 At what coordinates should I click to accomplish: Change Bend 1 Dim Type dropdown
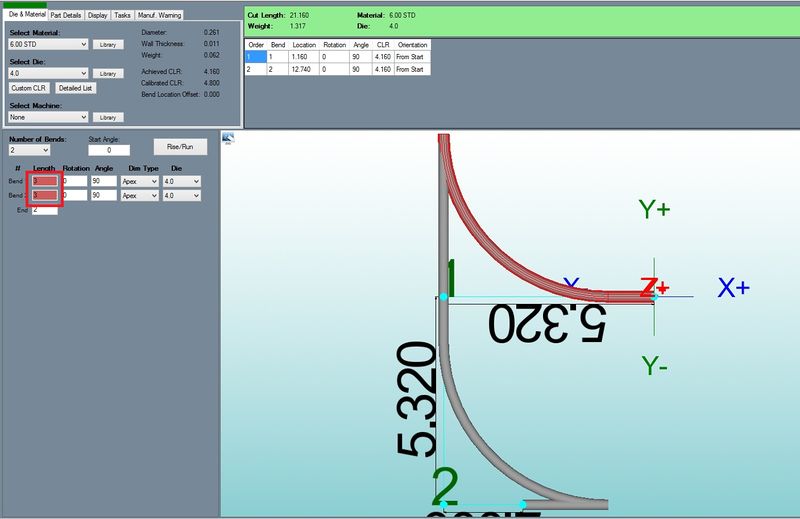click(139, 181)
